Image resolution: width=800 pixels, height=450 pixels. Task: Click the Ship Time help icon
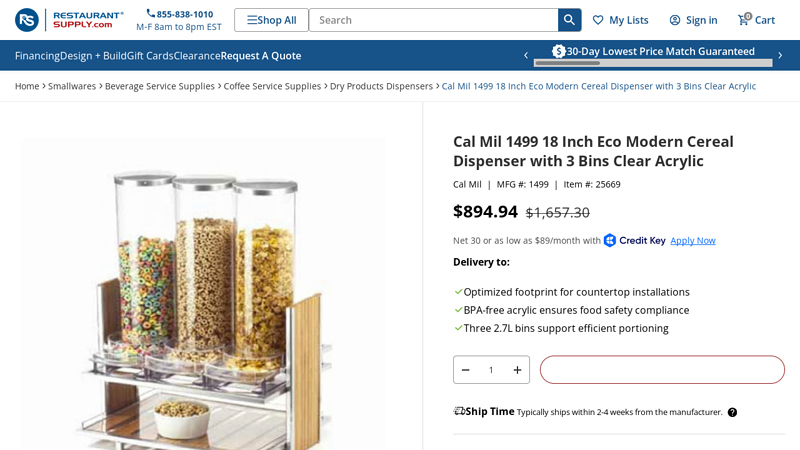(x=732, y=412)
